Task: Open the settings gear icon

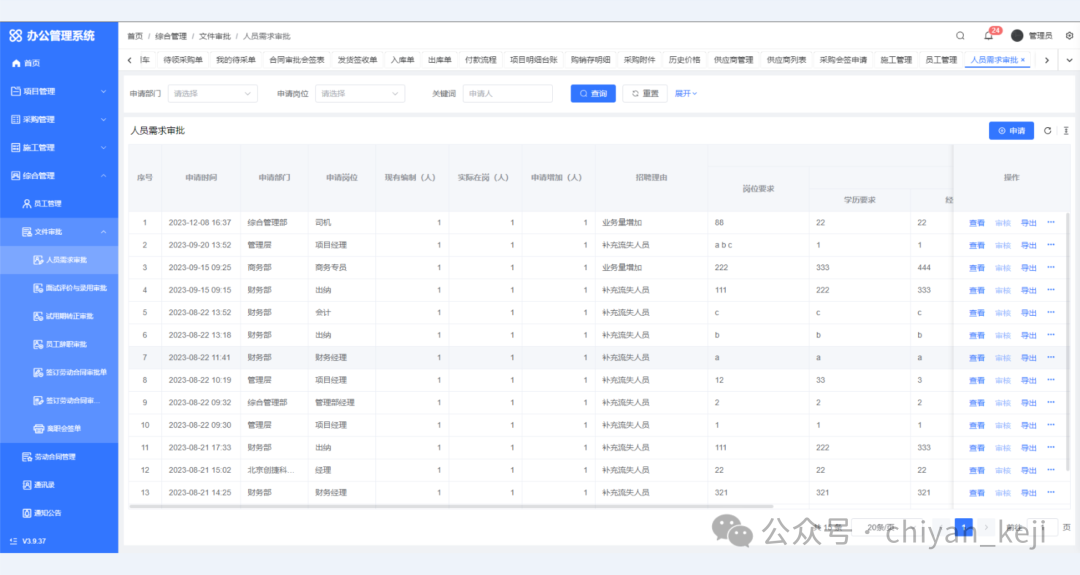Action: pos(1069,35)
